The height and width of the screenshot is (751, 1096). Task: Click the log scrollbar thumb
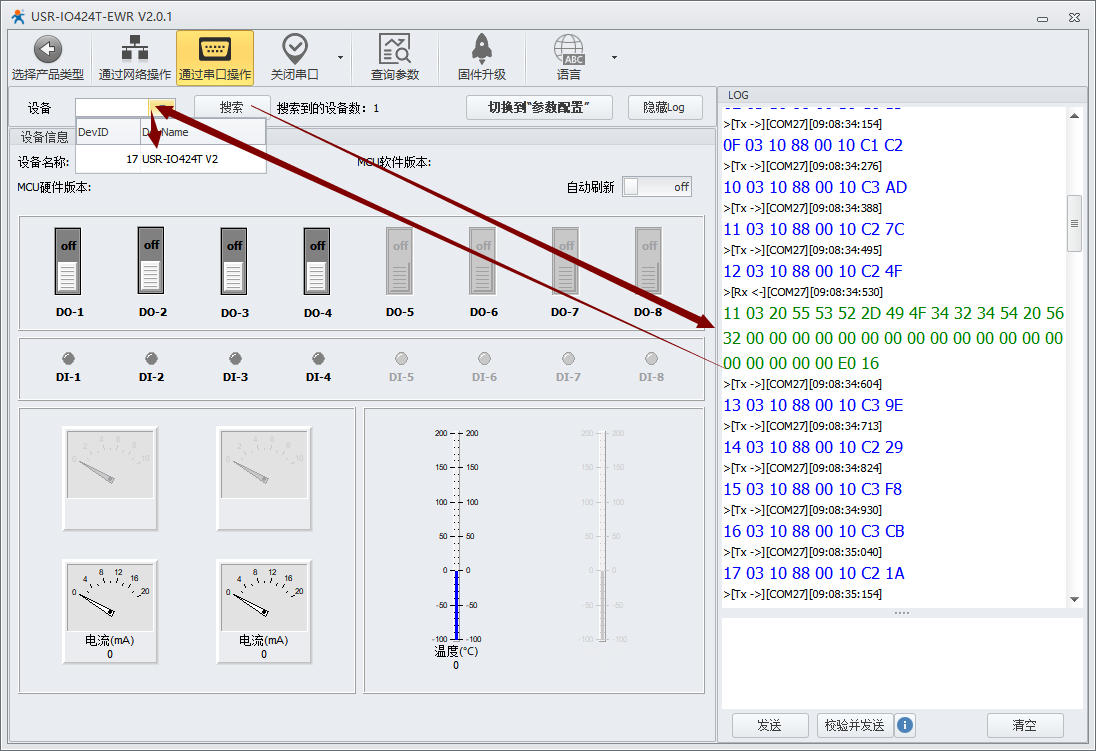[x=1074, y=223]
